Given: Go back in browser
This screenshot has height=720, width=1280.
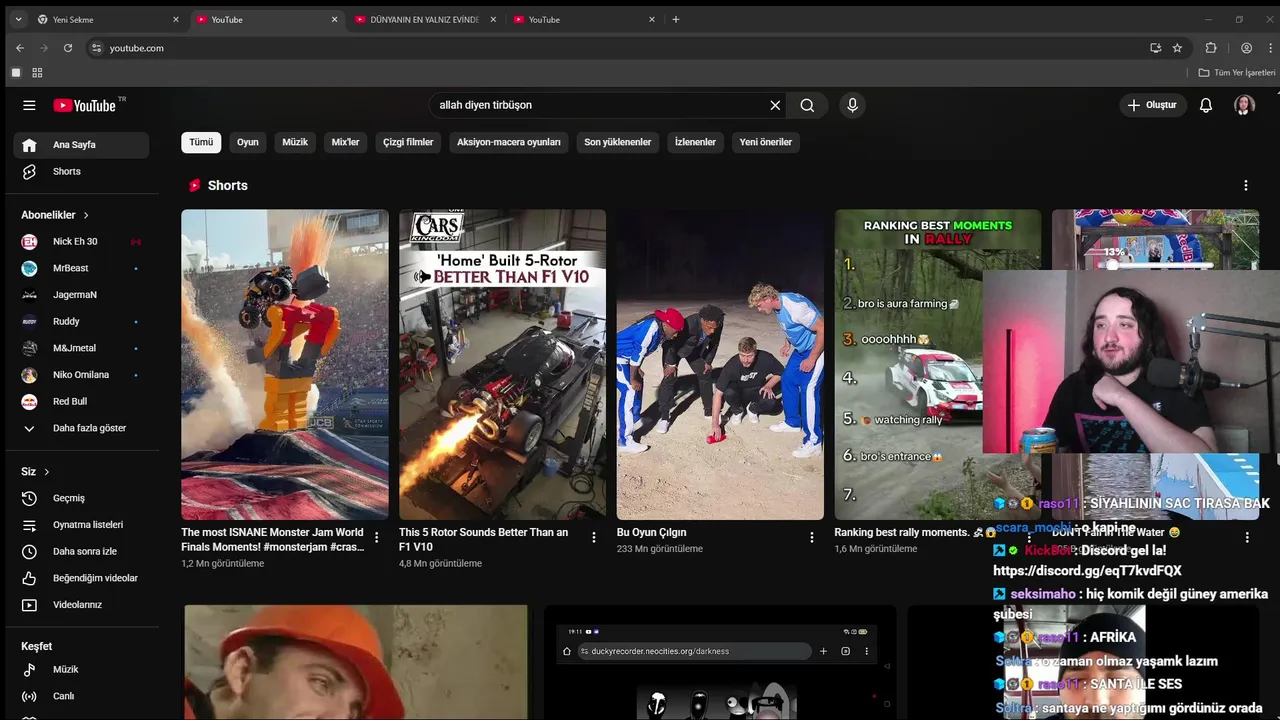Looking at the screenshot, I should [20, 48].
